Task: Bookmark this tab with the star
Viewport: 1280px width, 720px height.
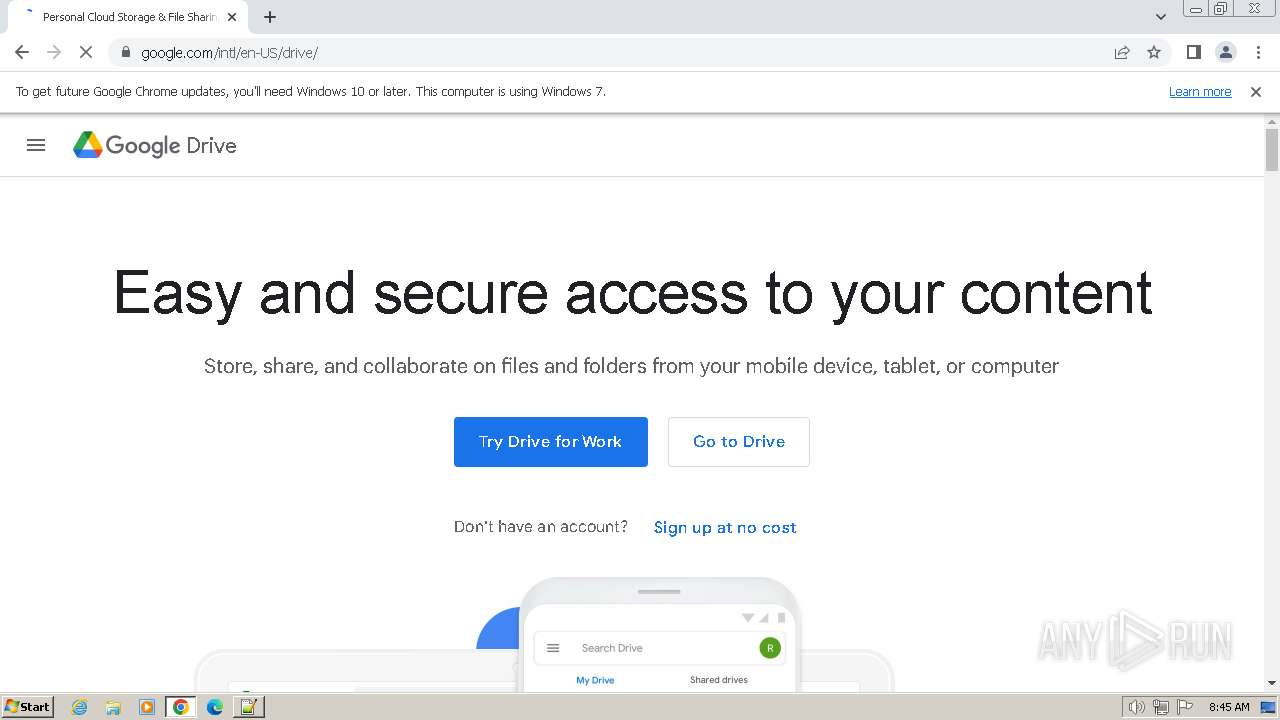Action: pos(1154,52)
